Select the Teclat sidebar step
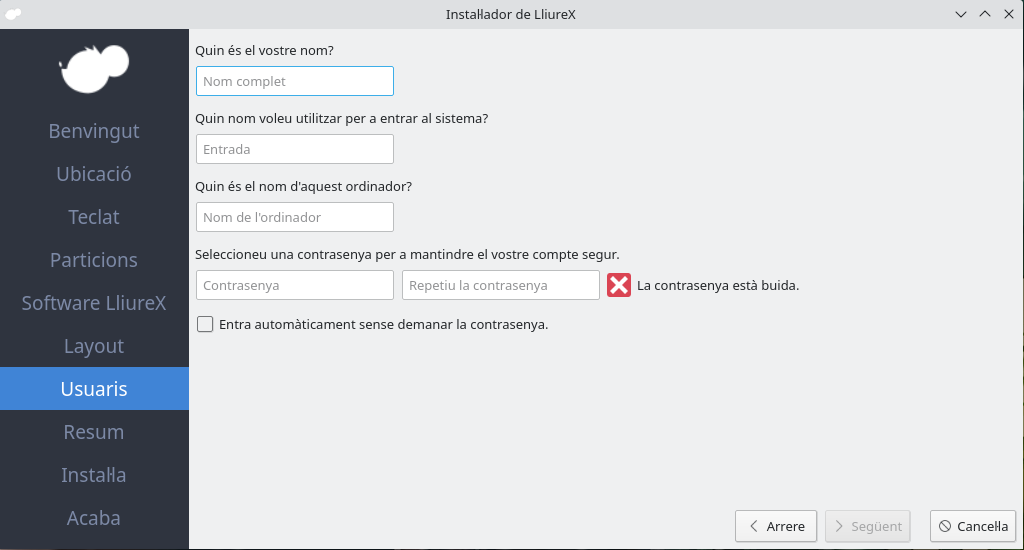The width and height of the screenshot is (1024, 550). click(x=94, y=217)
